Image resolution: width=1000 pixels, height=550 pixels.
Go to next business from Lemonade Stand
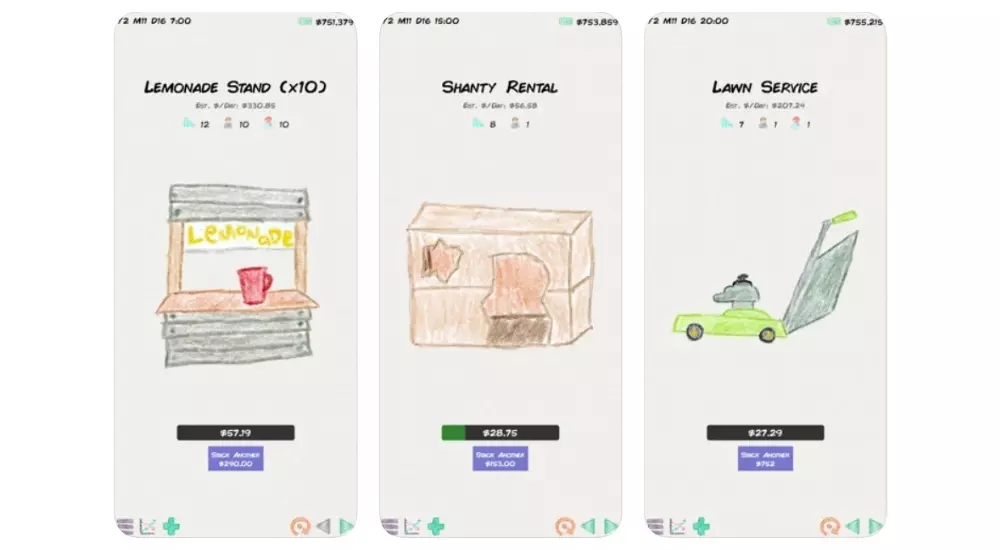click(x=346, y=526)
